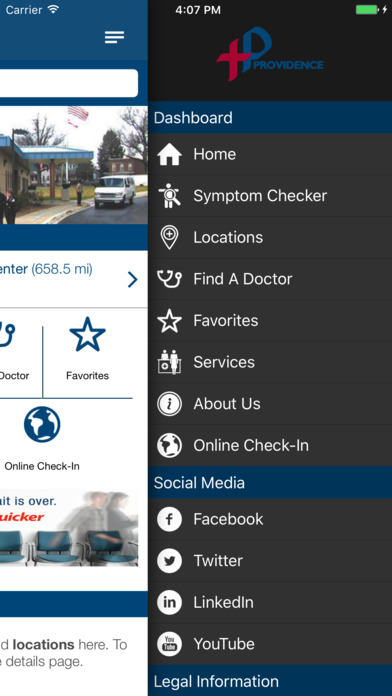
Task: Select Online Check-In menu item
Action: pos(270,446)
